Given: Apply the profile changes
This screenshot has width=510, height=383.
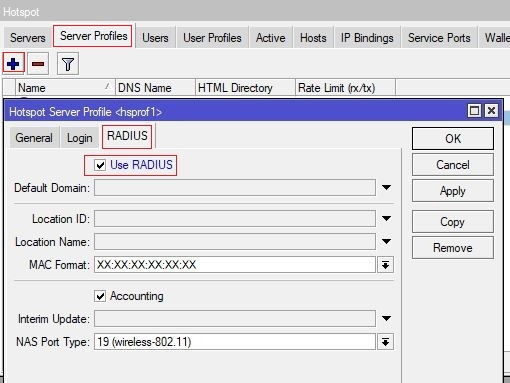Looking at the screenshot, I should pos(453,191).
